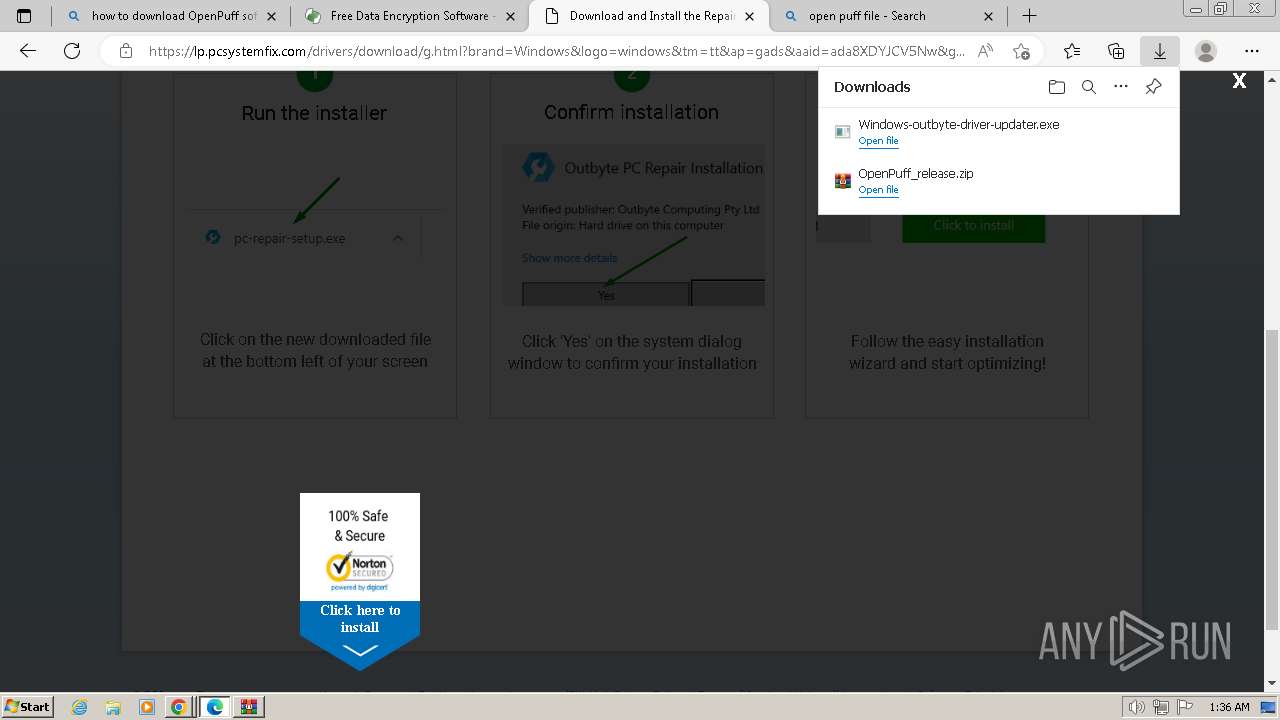Select Windows-outbyte-driver-updater.exe file name

tap(958, 124)
